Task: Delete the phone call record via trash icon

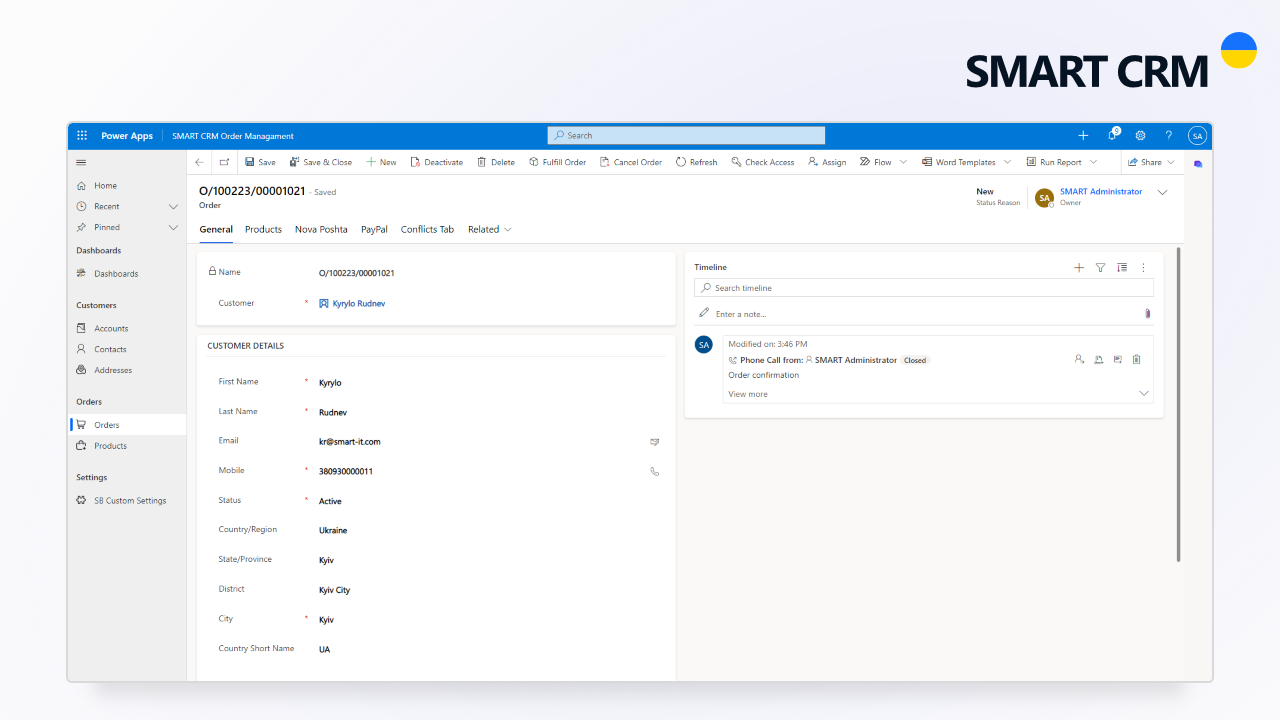Action: 1136,359
